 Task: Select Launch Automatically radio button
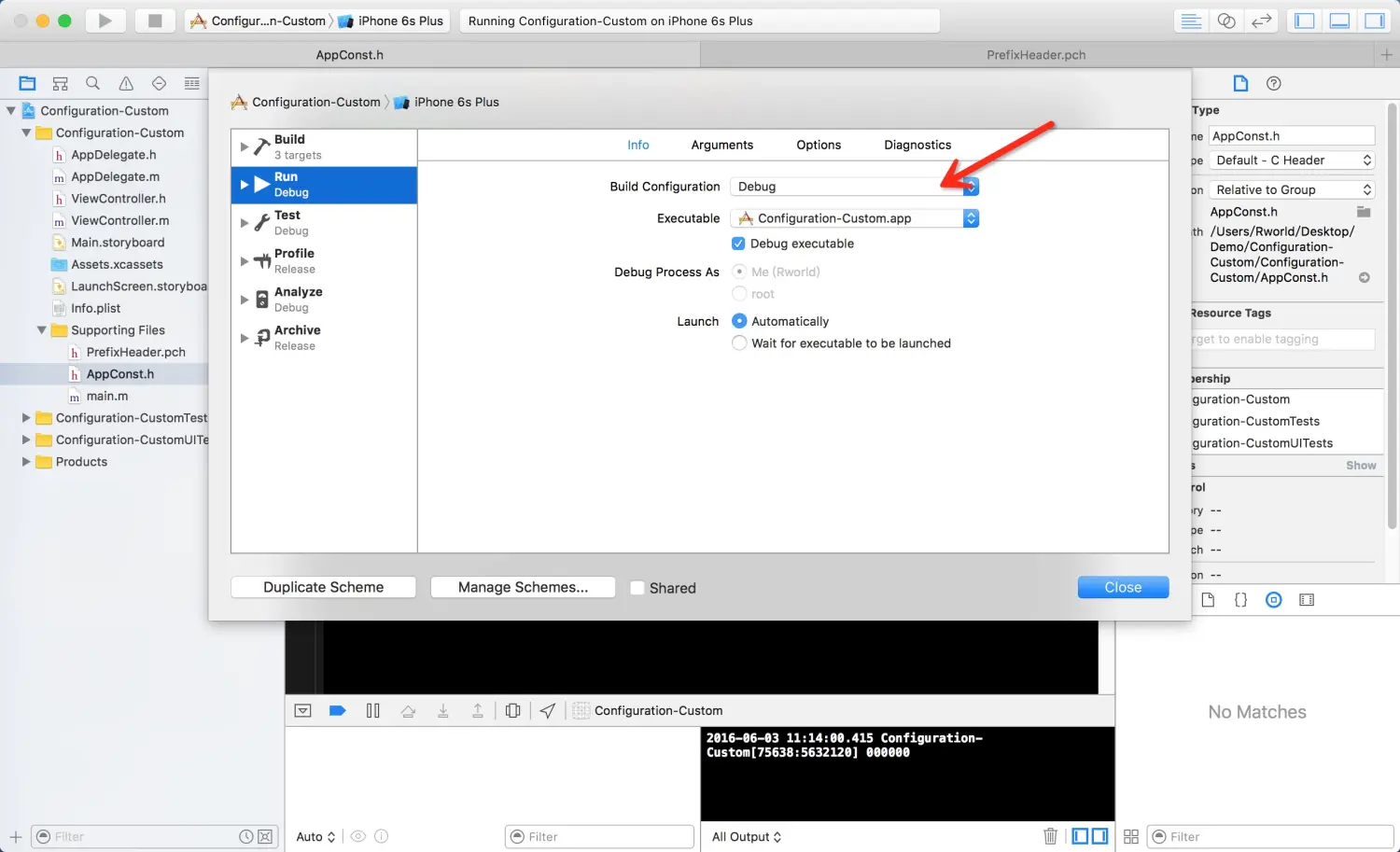739,321
